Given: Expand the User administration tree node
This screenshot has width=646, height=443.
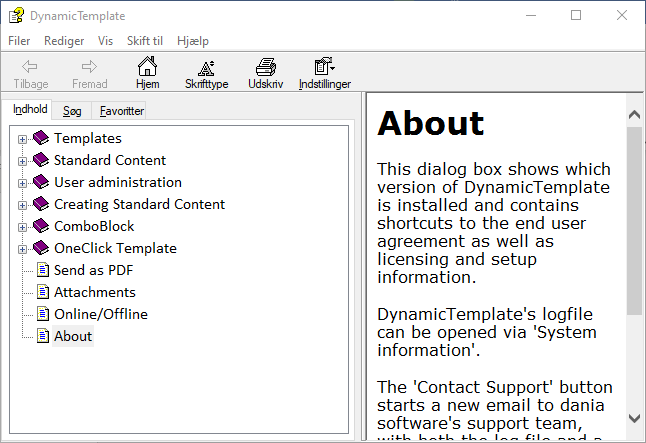Looking at the screenshot, I should click(x=22, y=183).
